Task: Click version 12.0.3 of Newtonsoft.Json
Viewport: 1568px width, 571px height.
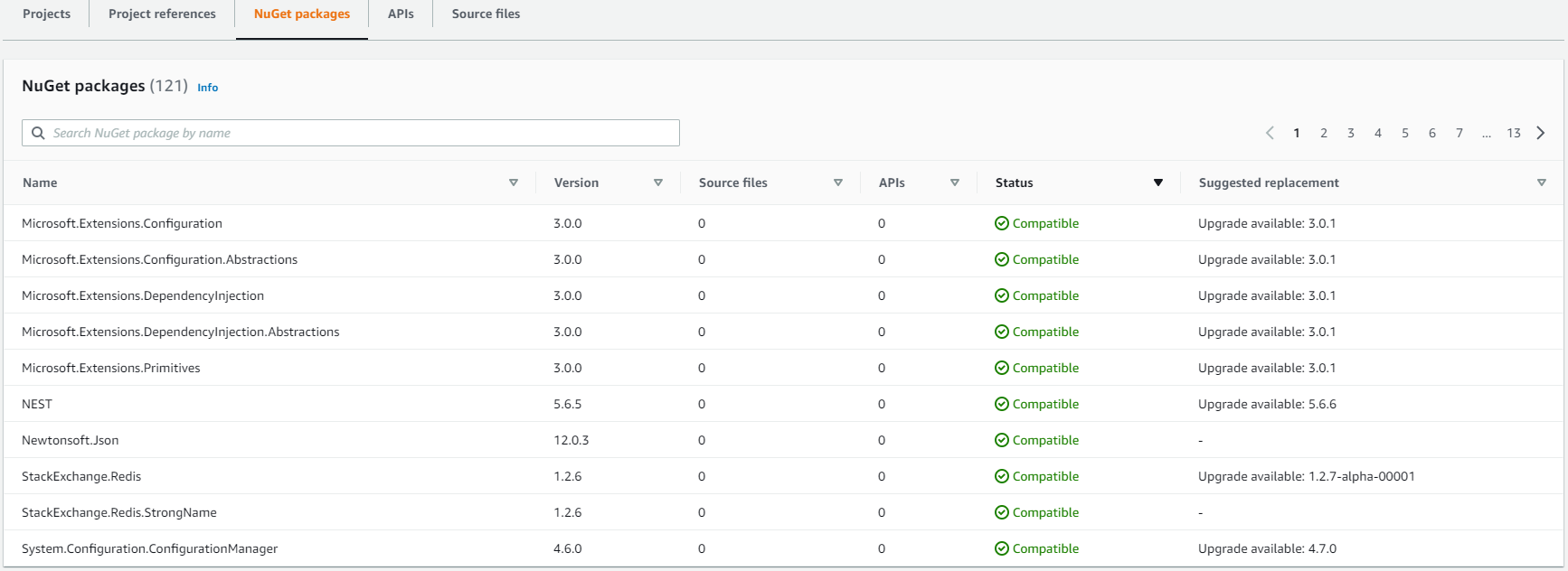Action: pyautogui.click(x=571, y=440)
